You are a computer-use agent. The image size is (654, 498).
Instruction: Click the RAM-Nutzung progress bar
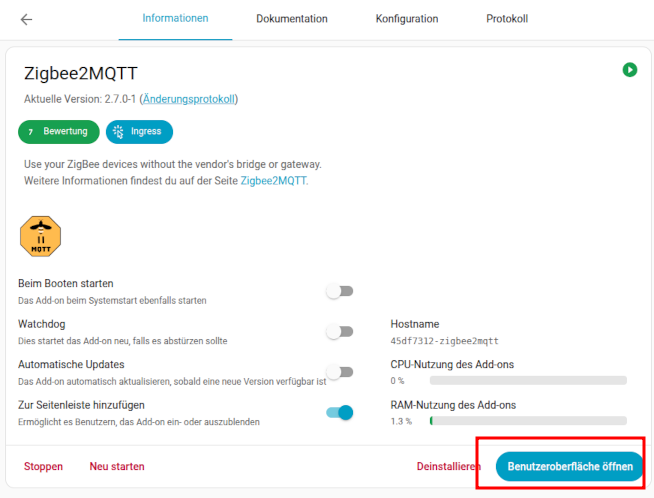pos(528,421)
